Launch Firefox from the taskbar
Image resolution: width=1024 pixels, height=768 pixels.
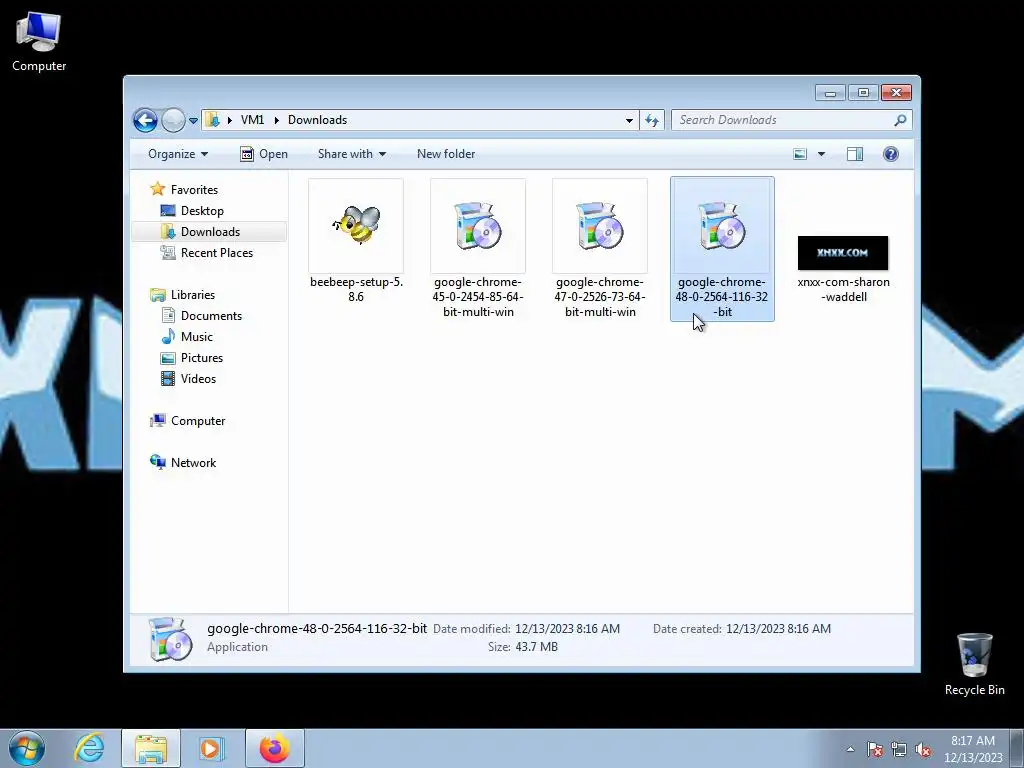pyautogui.click(x=274, y=748)
